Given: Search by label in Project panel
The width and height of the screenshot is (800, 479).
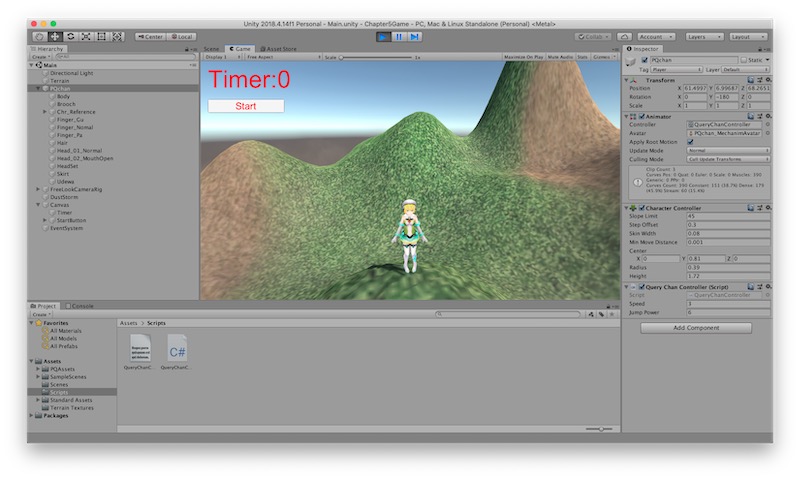Looking at the screenshot, I should tap(602, 314).
